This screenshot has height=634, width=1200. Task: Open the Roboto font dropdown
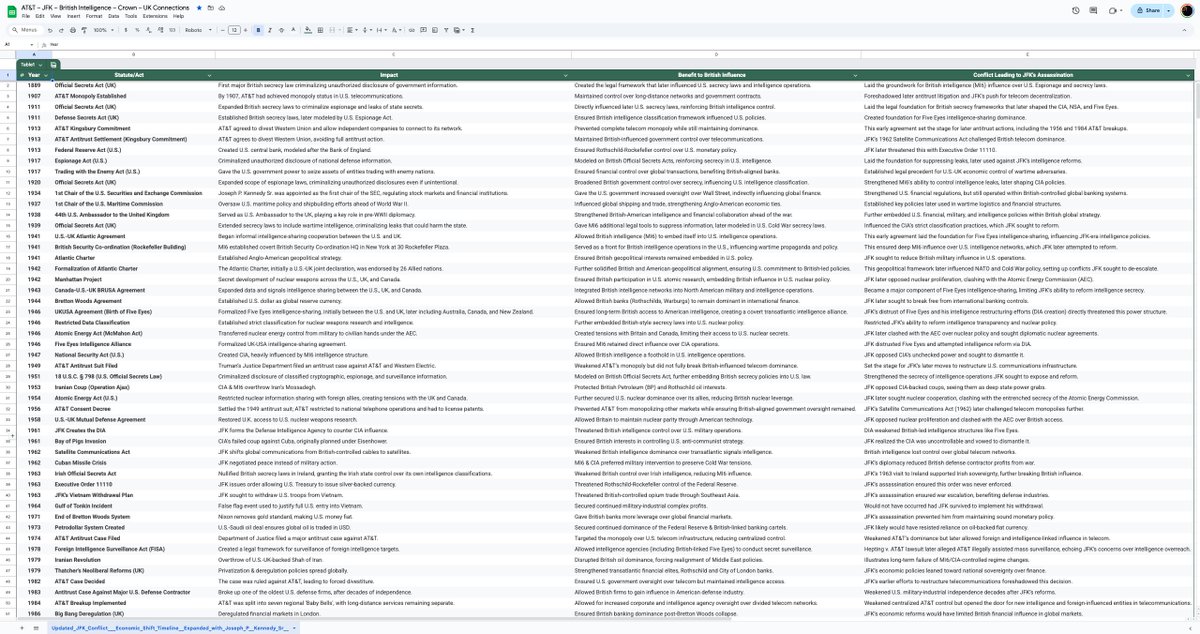(197, 30)
